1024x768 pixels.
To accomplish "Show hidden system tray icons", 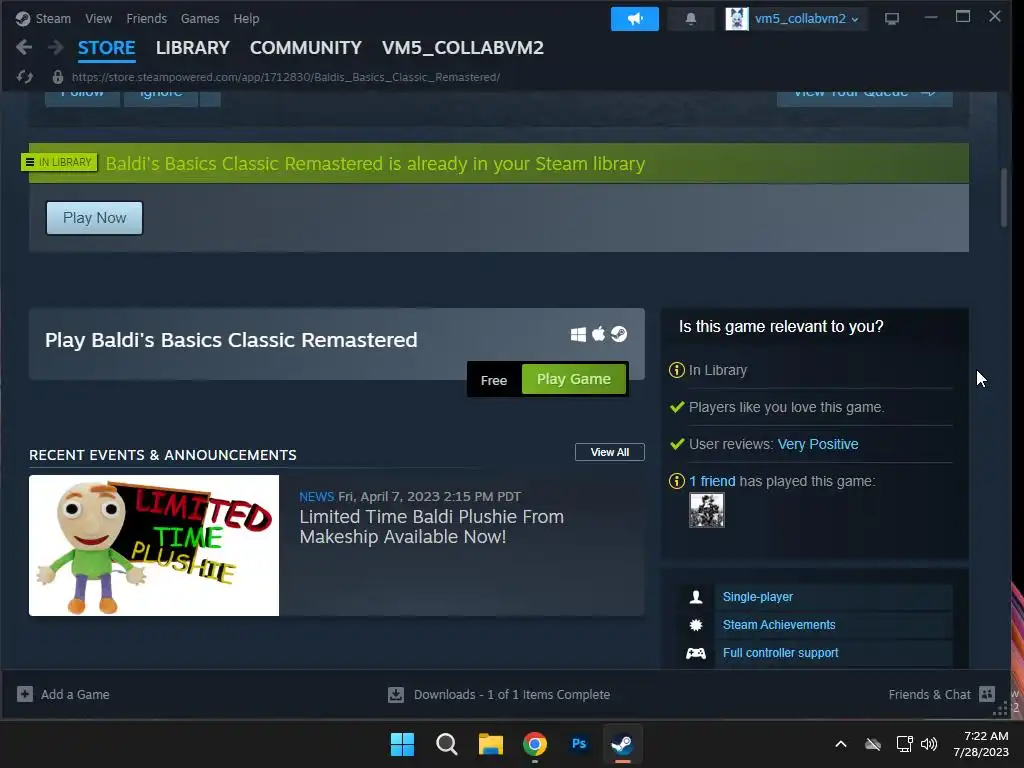I will point(840,744).
